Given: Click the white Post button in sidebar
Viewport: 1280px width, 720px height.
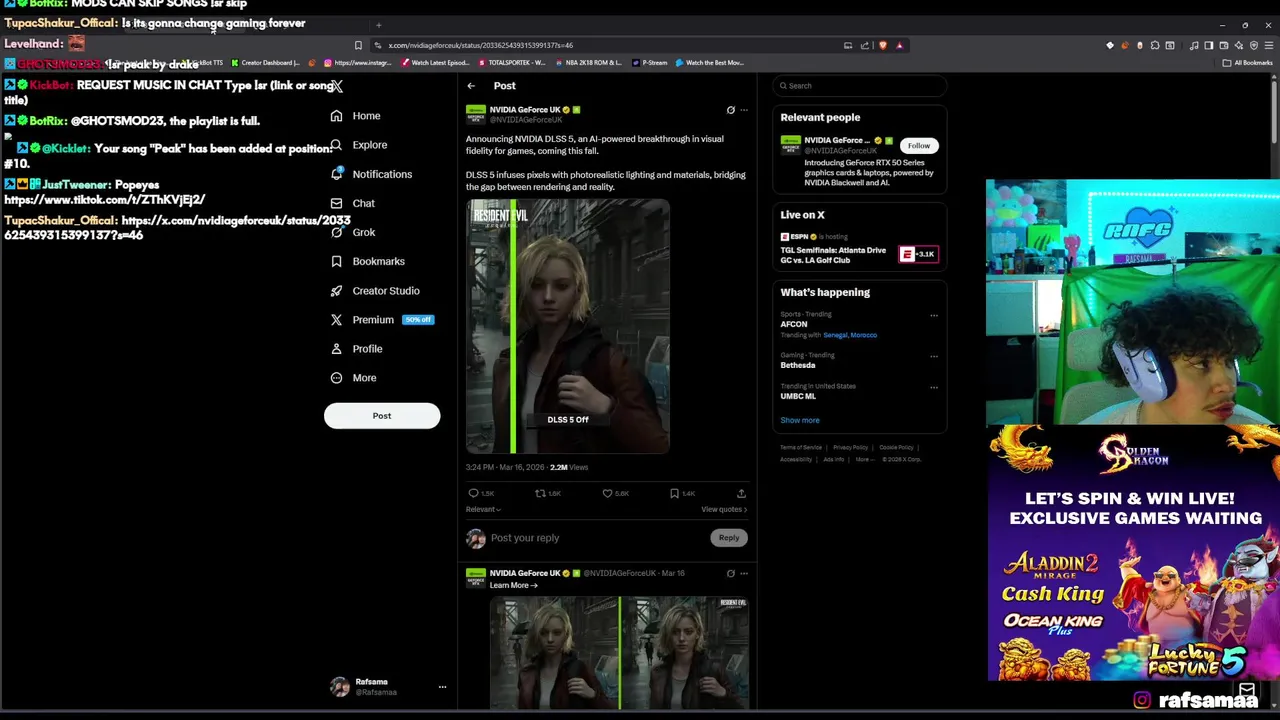Looking at the screenshot, I should (x=382, y=416).
